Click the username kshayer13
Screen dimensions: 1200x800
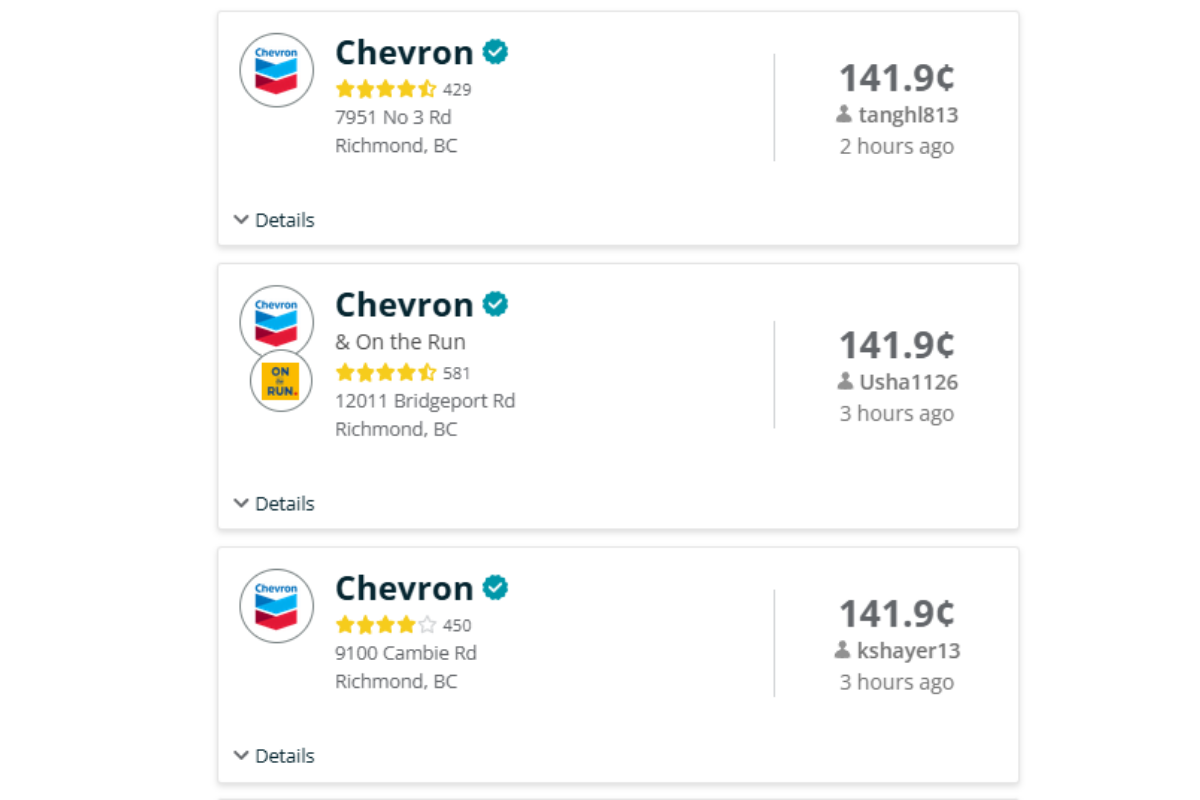[x=909, y=649]
